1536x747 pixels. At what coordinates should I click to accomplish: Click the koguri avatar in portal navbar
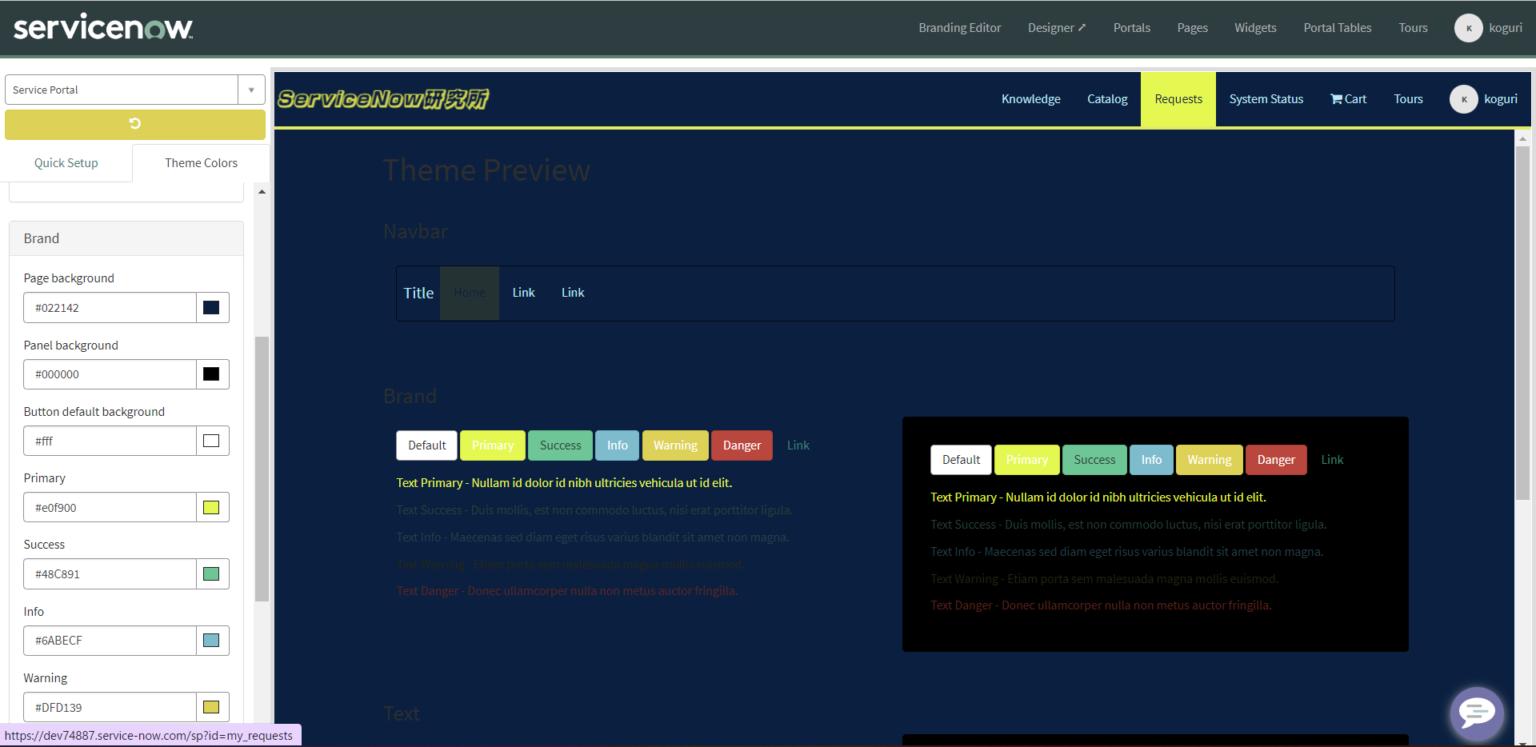click(1463, 99)
